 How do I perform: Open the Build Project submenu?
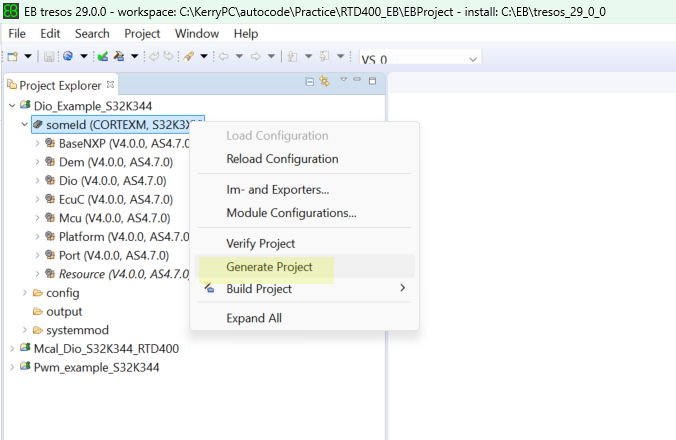[x=304, y=289]
